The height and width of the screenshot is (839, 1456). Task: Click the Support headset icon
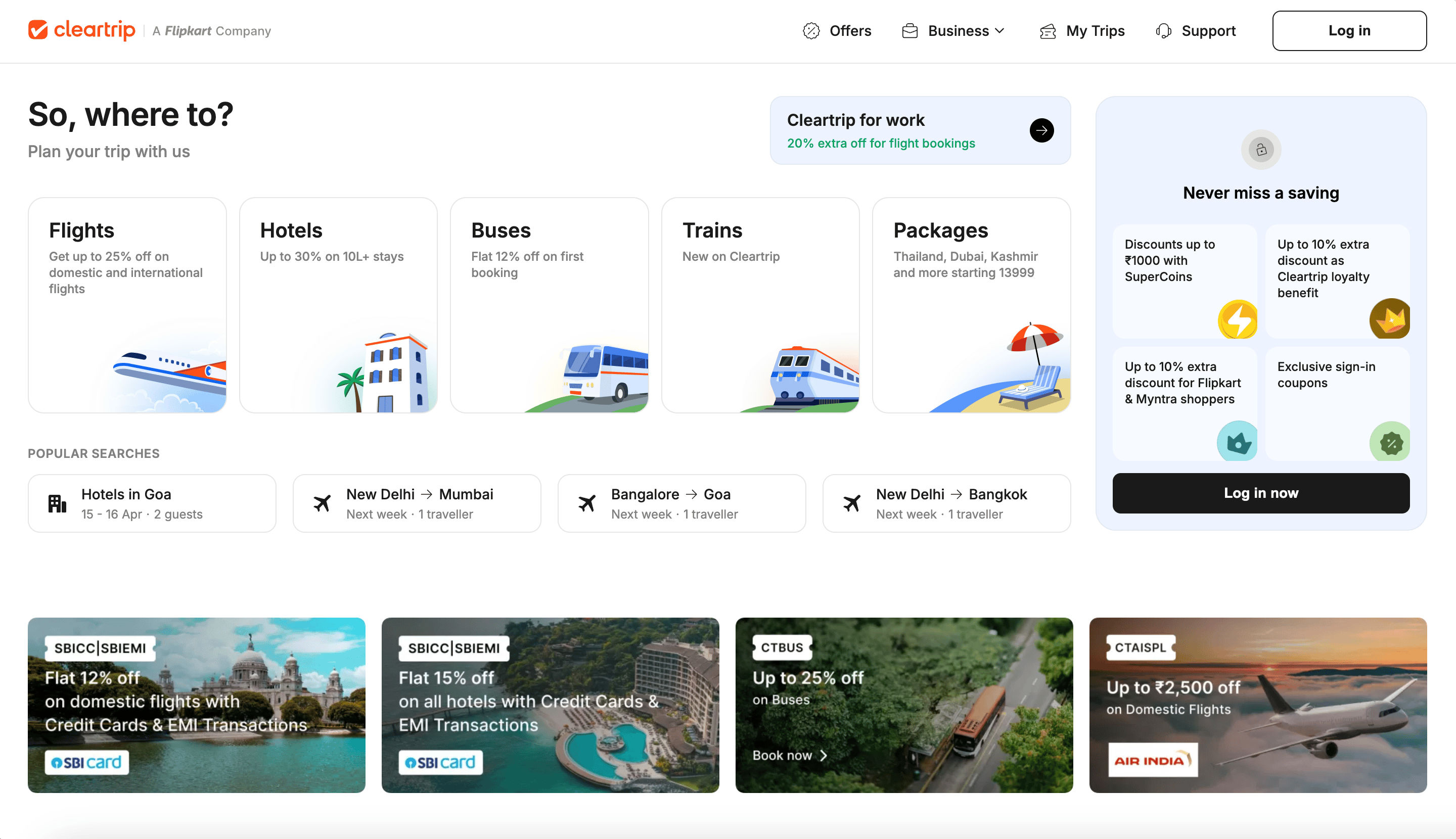pos(1163,31)
